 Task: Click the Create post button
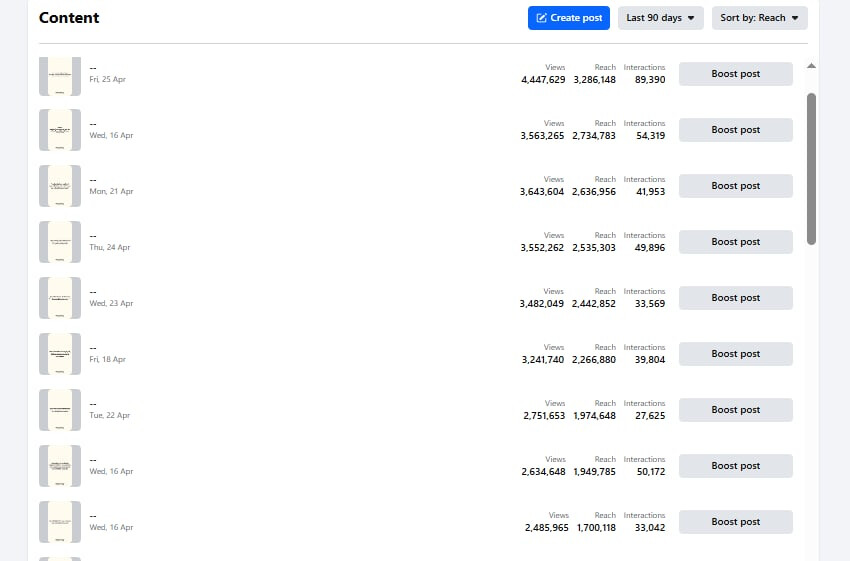tap(569, 18)
